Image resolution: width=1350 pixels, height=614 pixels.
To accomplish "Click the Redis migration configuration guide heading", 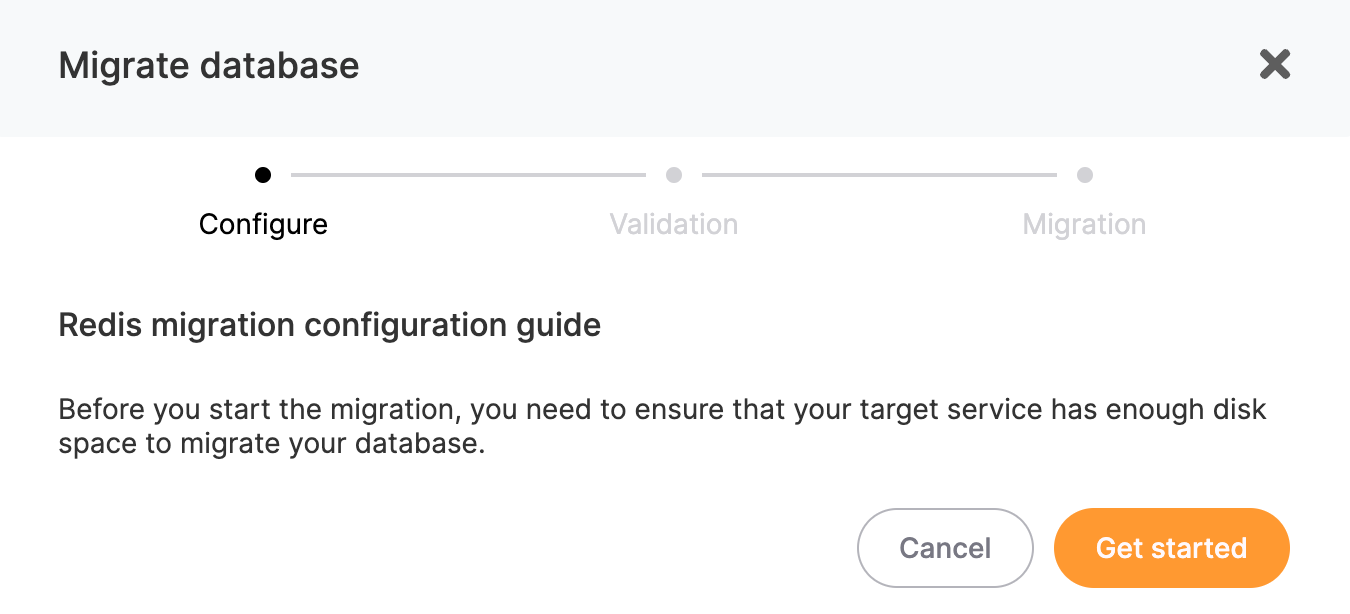I will pyautogui.click(x=330, y=325).
